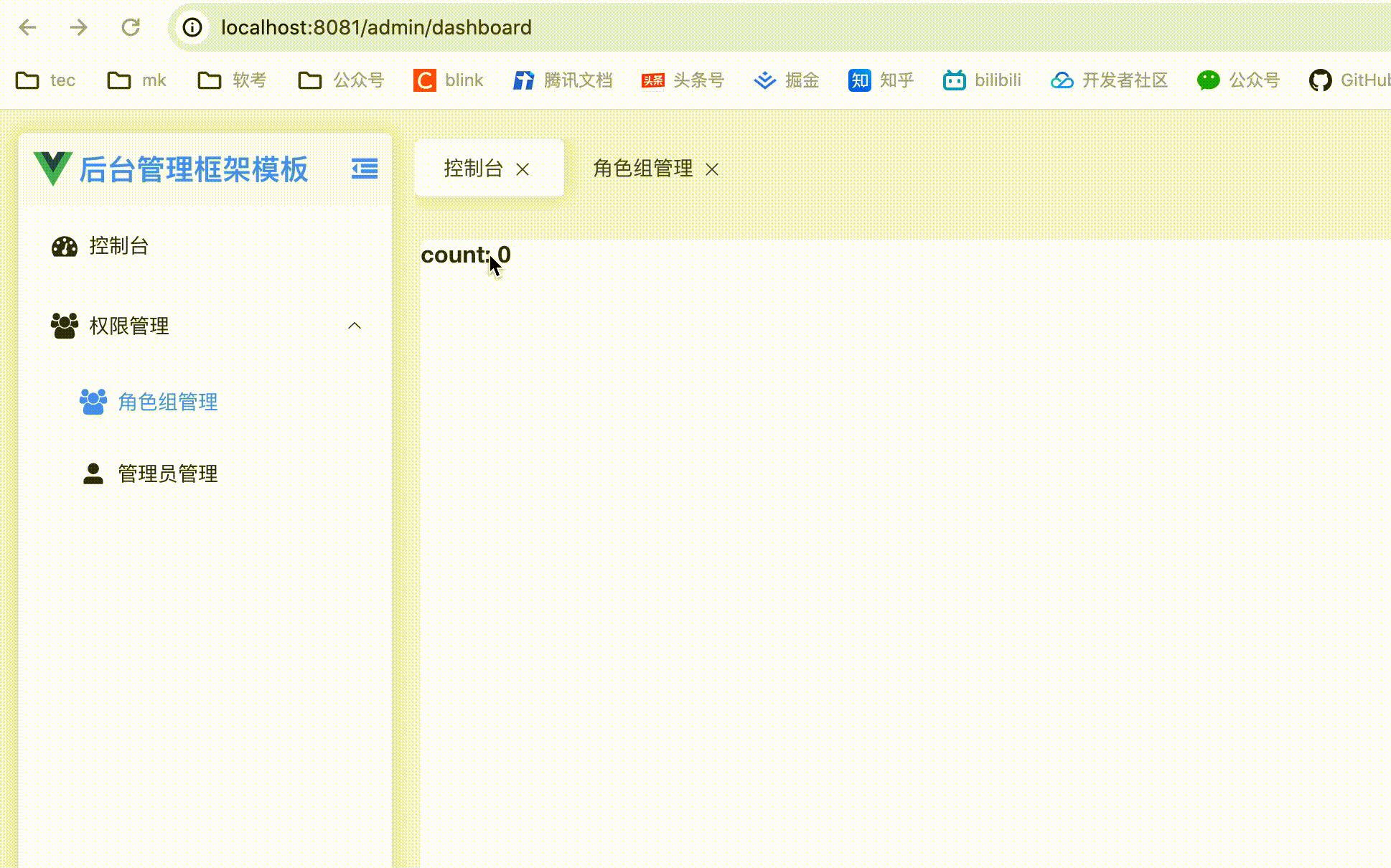This screenshot has width=1391, height=868.
Task: Select the 控制台 tab
Action: tap(473, 169)
